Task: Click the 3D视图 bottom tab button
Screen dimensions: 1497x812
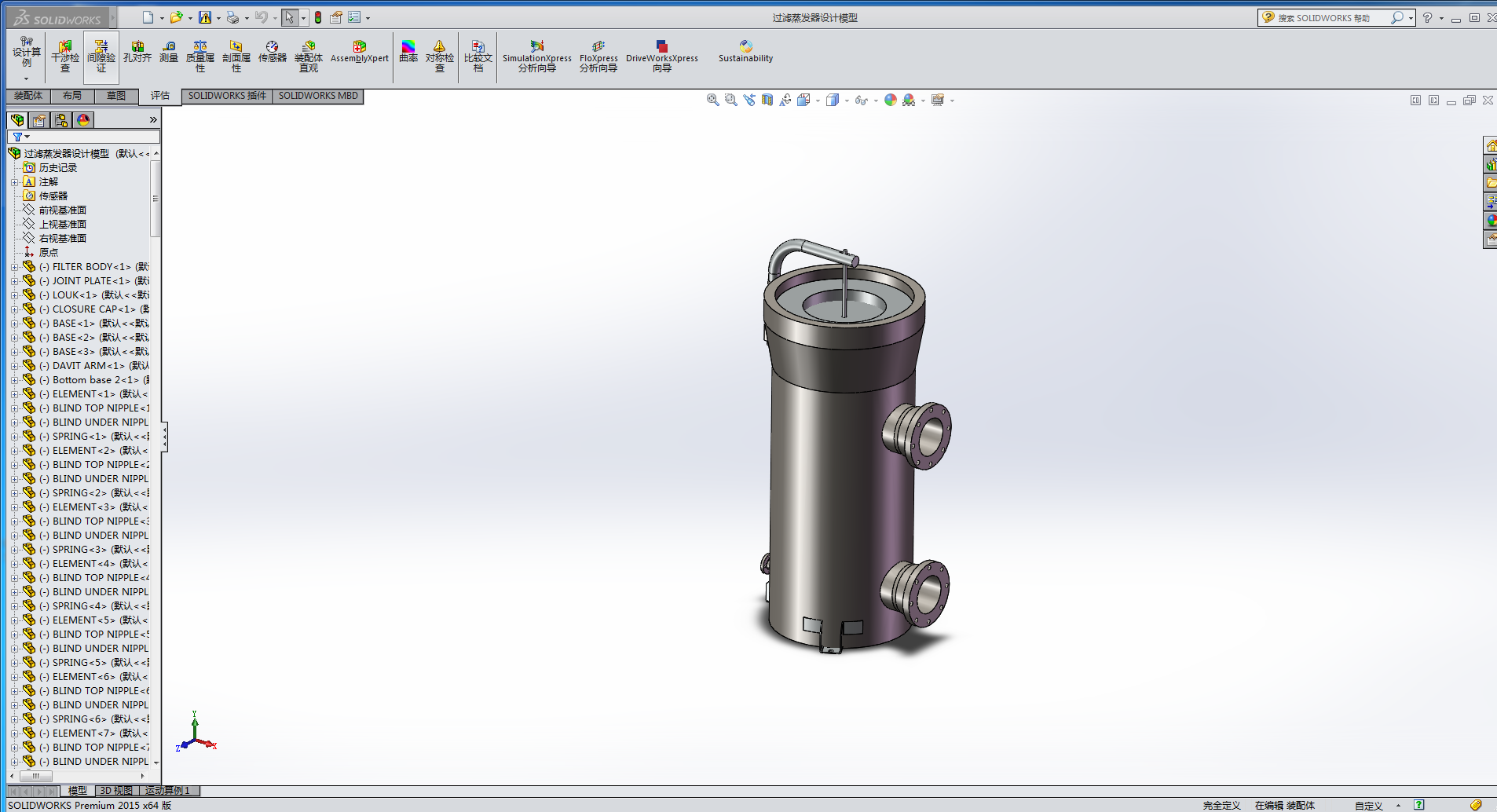Action: [116, 791]
